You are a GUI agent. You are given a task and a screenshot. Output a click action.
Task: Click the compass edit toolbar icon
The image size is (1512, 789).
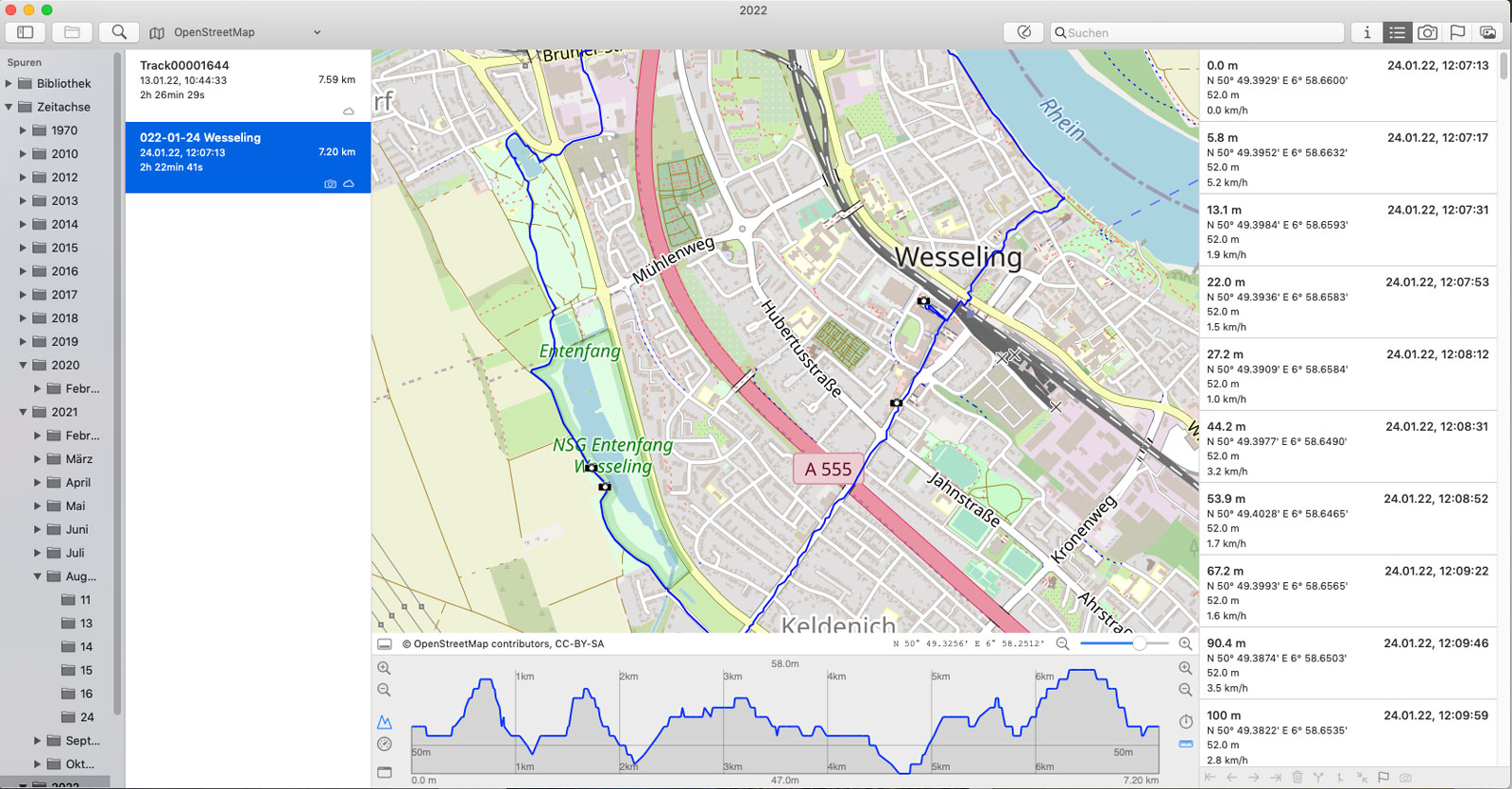tap(1023, 32)
